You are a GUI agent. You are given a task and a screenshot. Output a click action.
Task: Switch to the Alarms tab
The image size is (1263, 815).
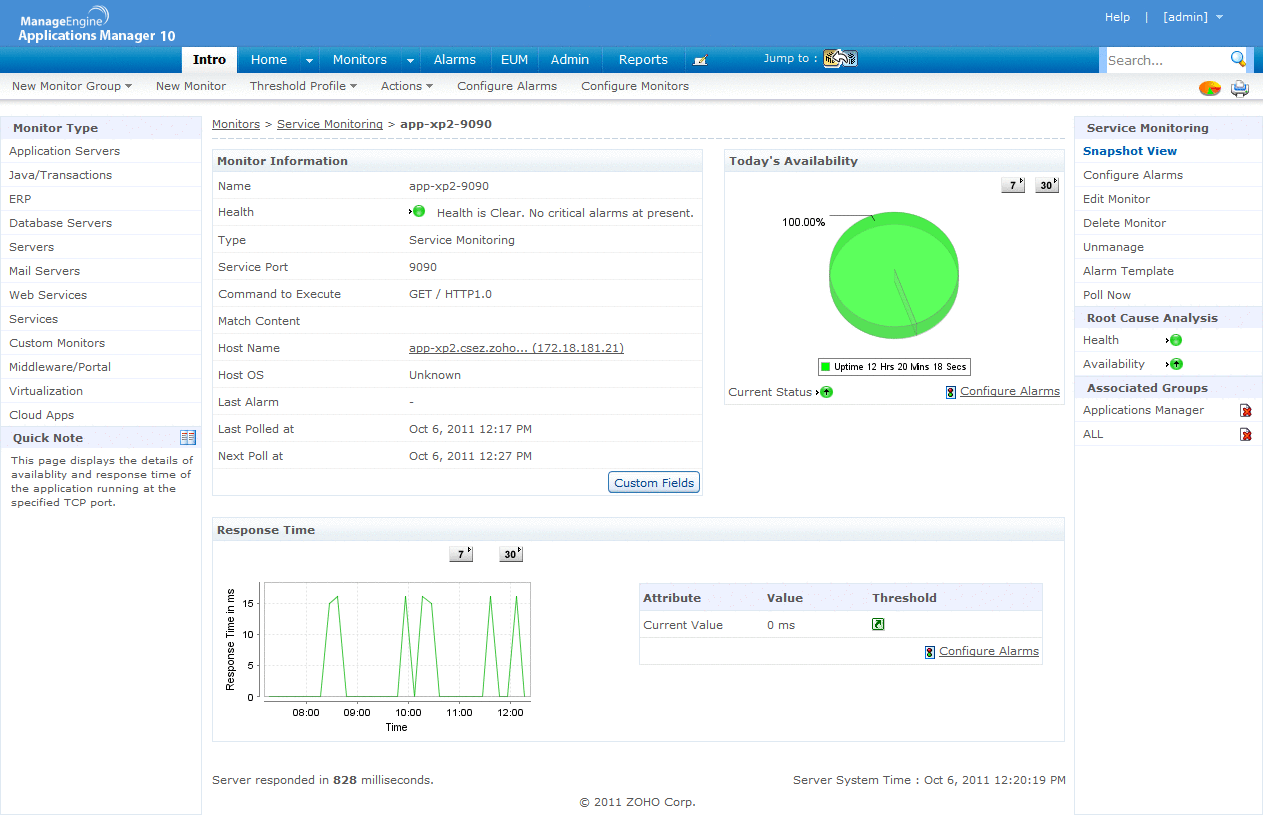point(455,60)
